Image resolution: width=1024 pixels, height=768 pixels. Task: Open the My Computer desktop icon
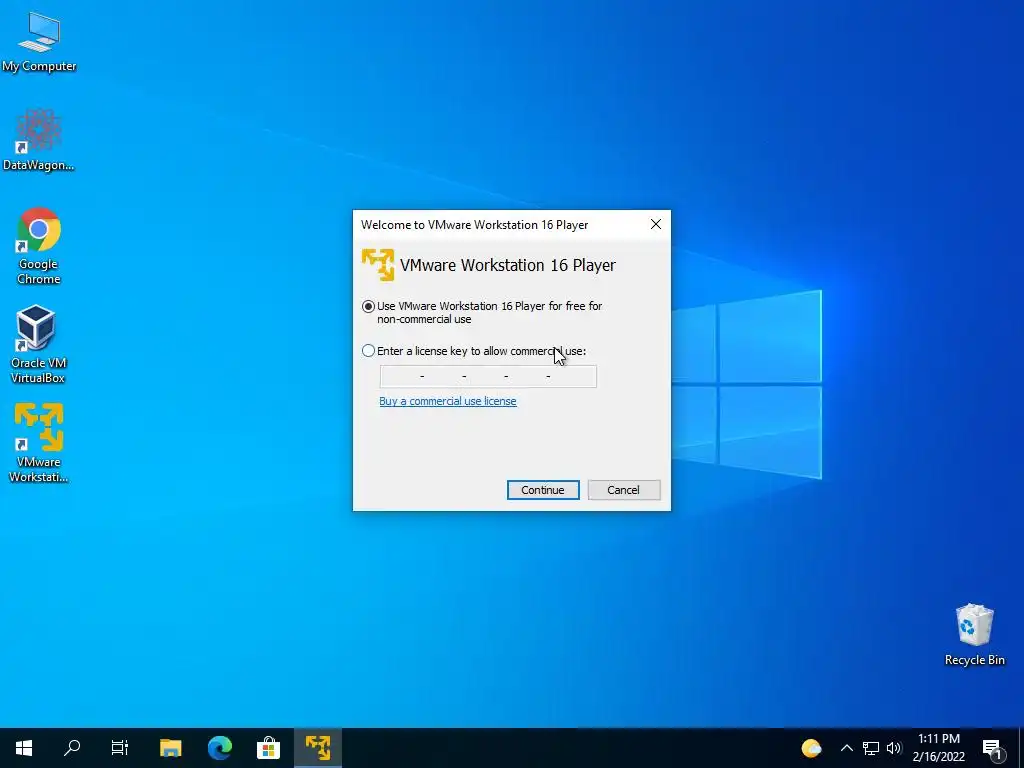pos(39,41)
